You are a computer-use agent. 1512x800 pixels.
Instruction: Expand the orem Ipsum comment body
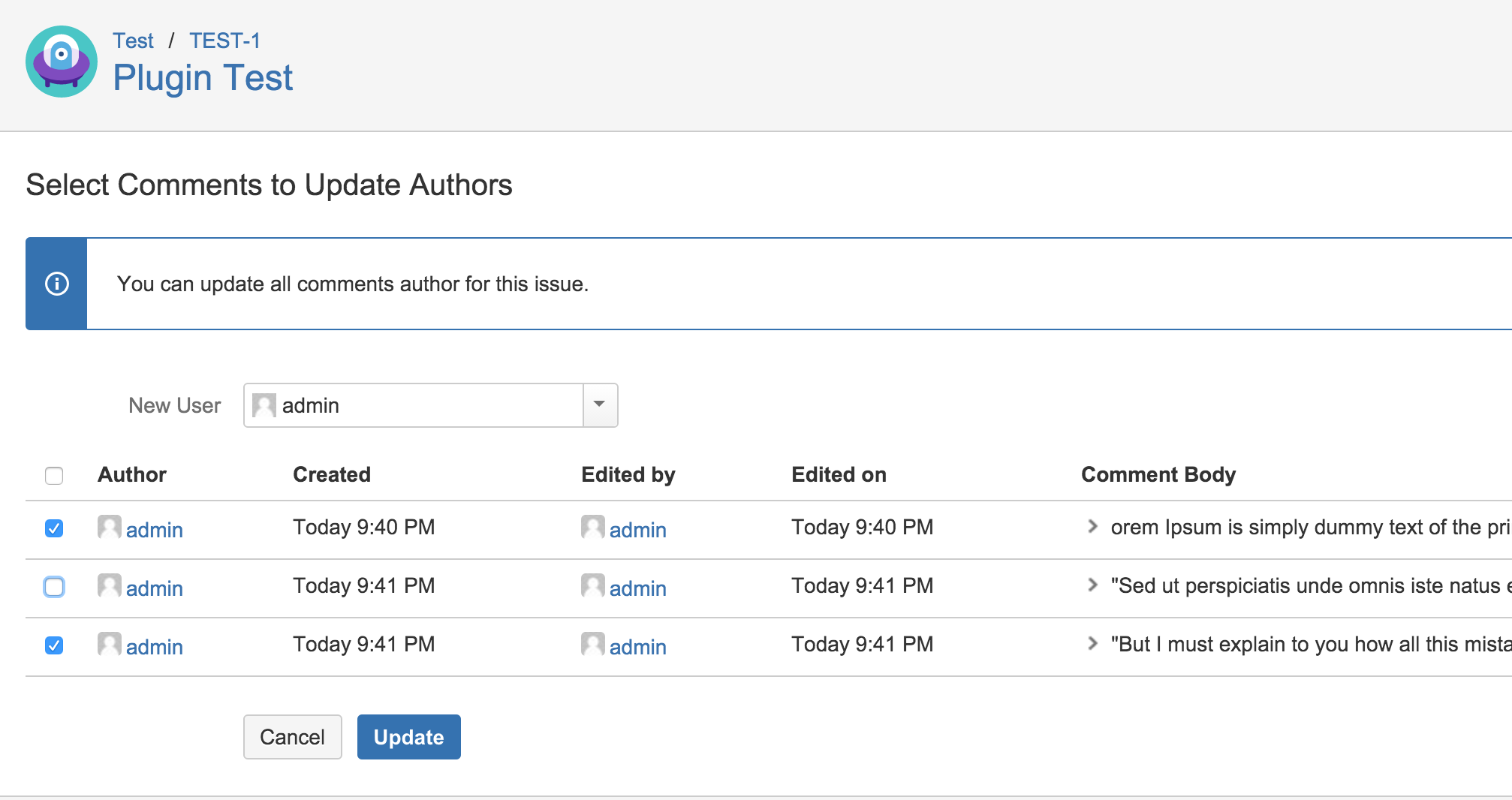tap(1092, 527)
